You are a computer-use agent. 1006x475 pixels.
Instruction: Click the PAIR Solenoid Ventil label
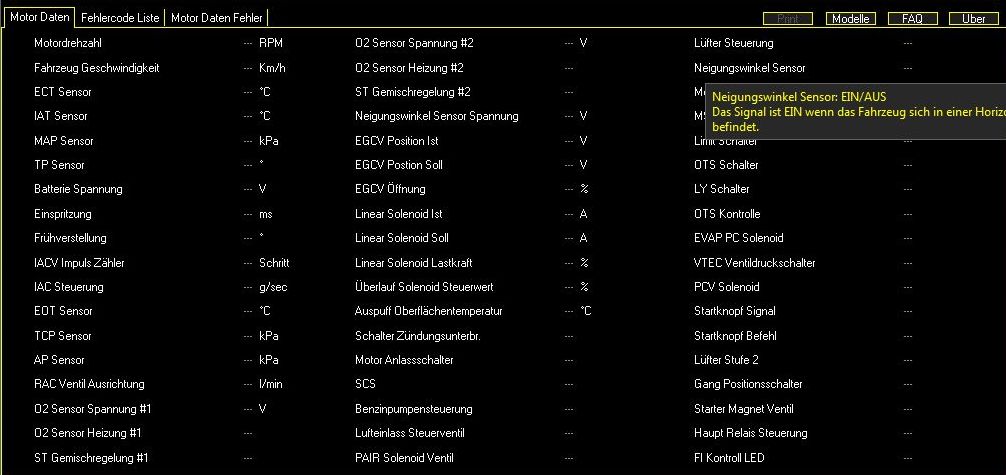coord(404,458)
